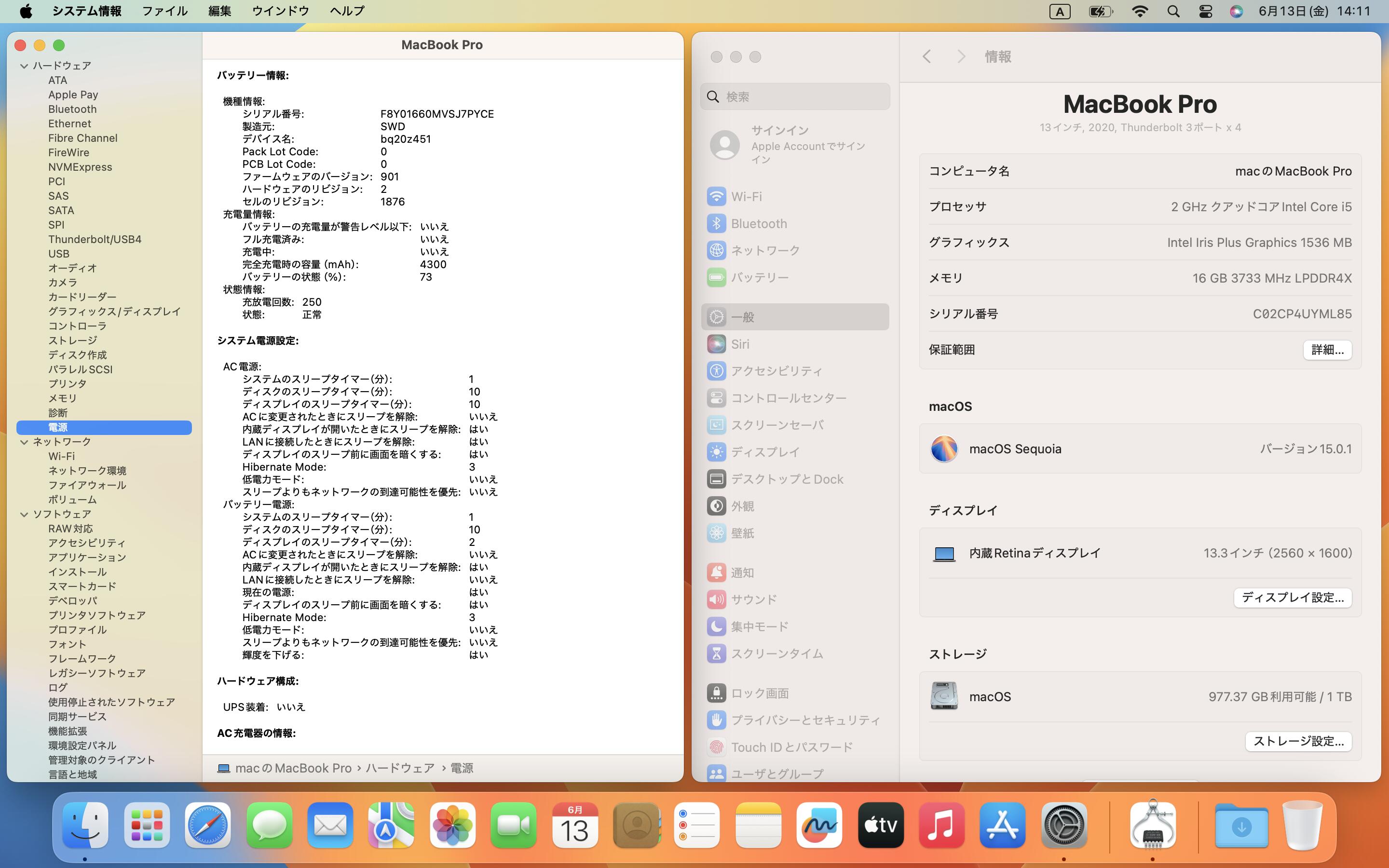Launch Freeform from the Dock
Viewport: 1389px width, 868px height.
pyautogui.click(x=819, y=825)
